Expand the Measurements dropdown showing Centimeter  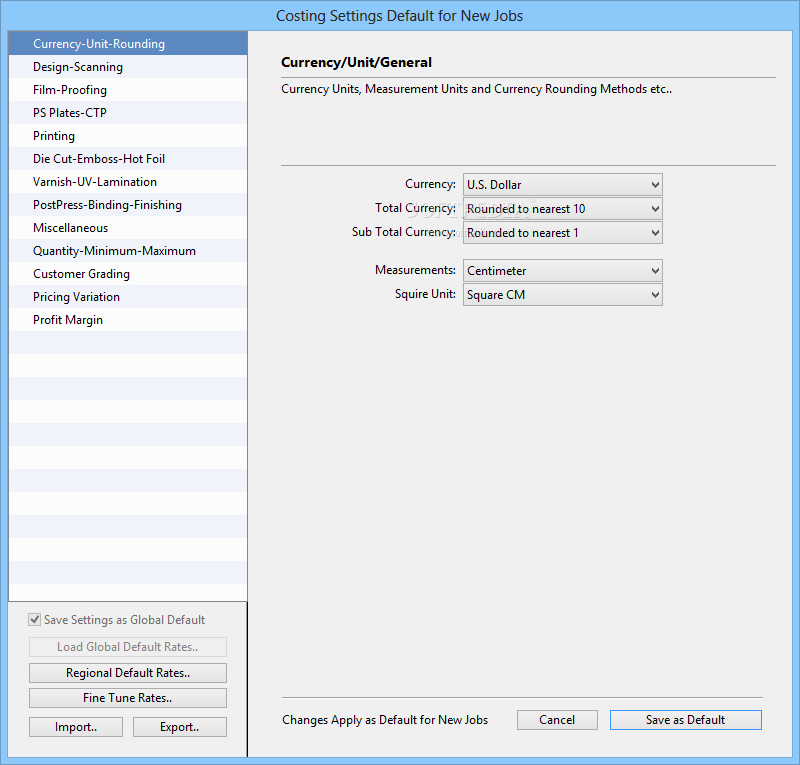click(563, 270)
